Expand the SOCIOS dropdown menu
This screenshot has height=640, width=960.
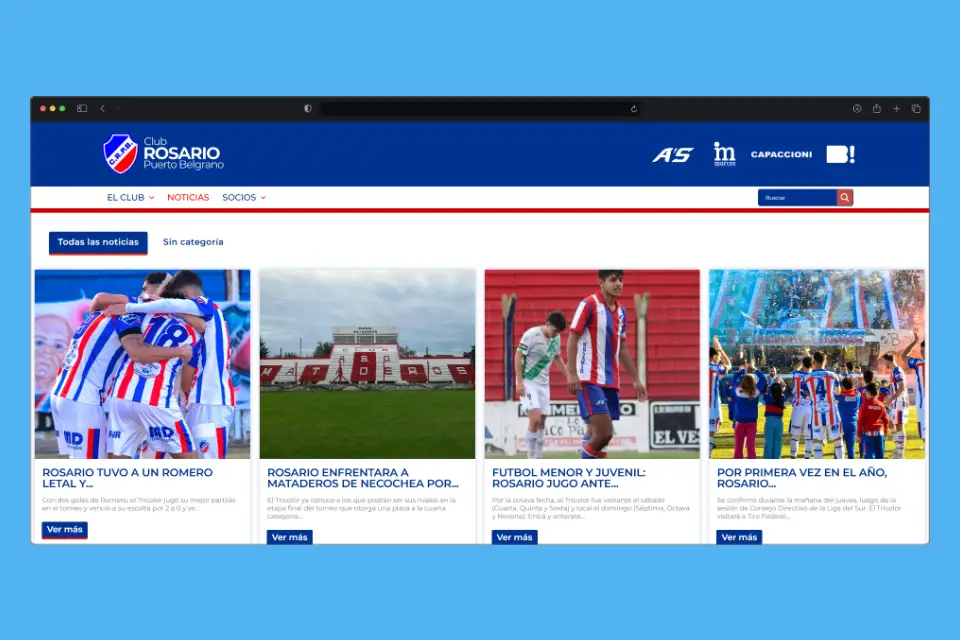[x=243, y=198]
